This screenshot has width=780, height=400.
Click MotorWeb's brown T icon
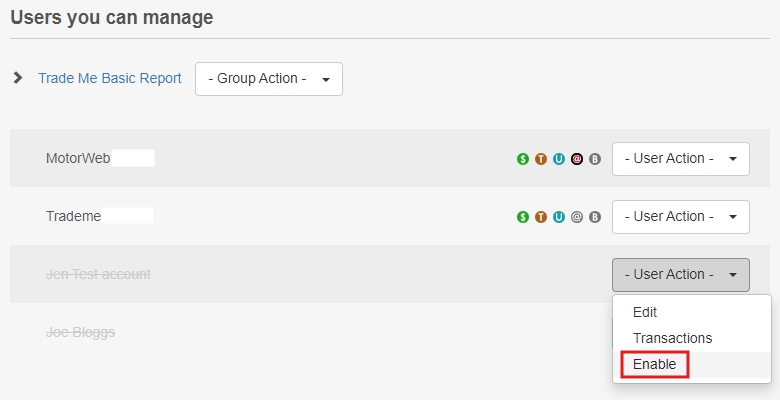[541, 159]
